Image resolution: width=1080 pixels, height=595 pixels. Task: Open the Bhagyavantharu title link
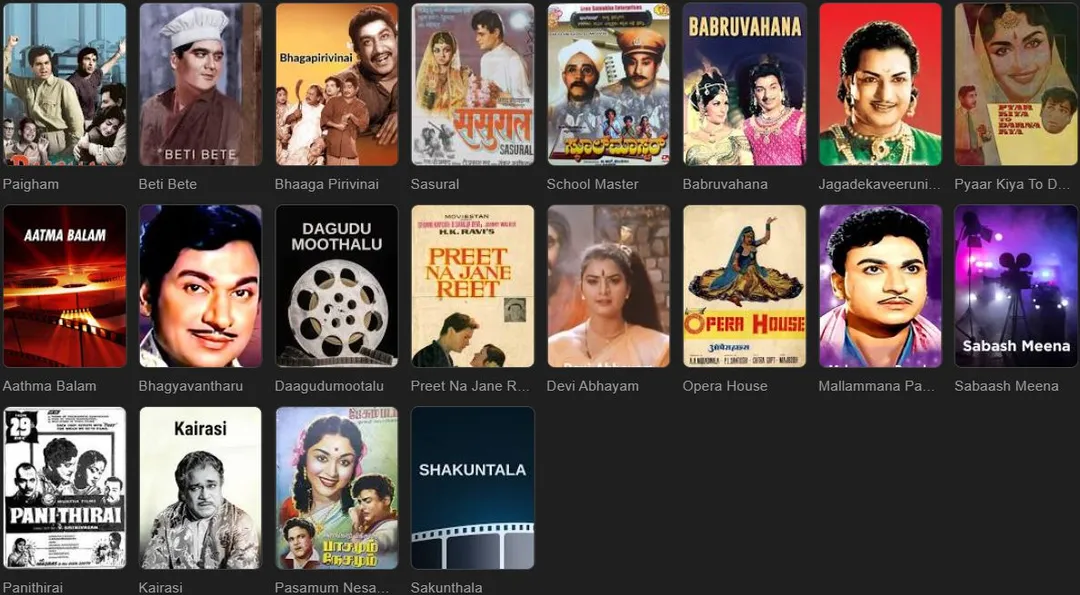[191, 386]
